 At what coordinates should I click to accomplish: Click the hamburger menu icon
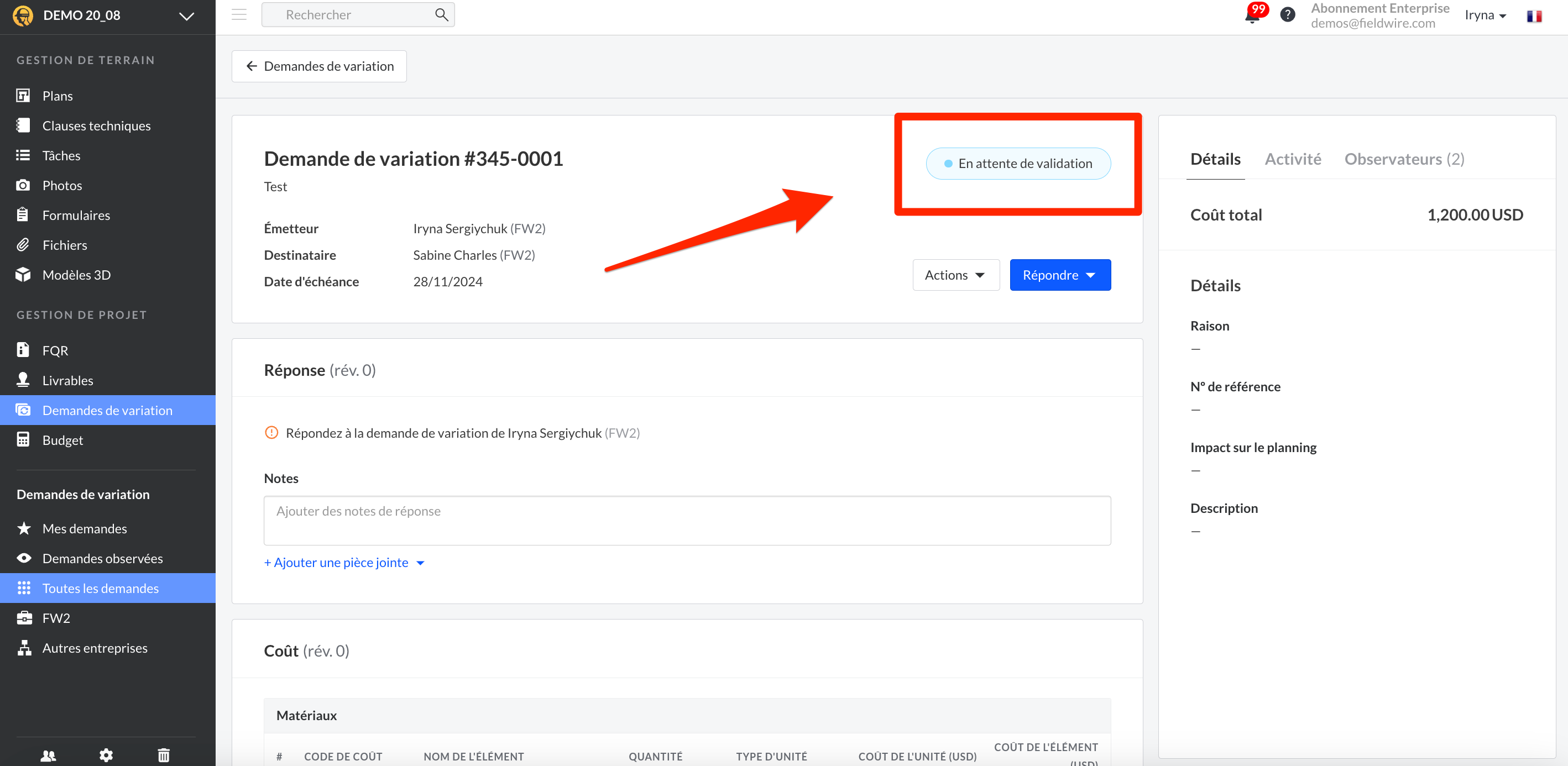coord(239,14)
